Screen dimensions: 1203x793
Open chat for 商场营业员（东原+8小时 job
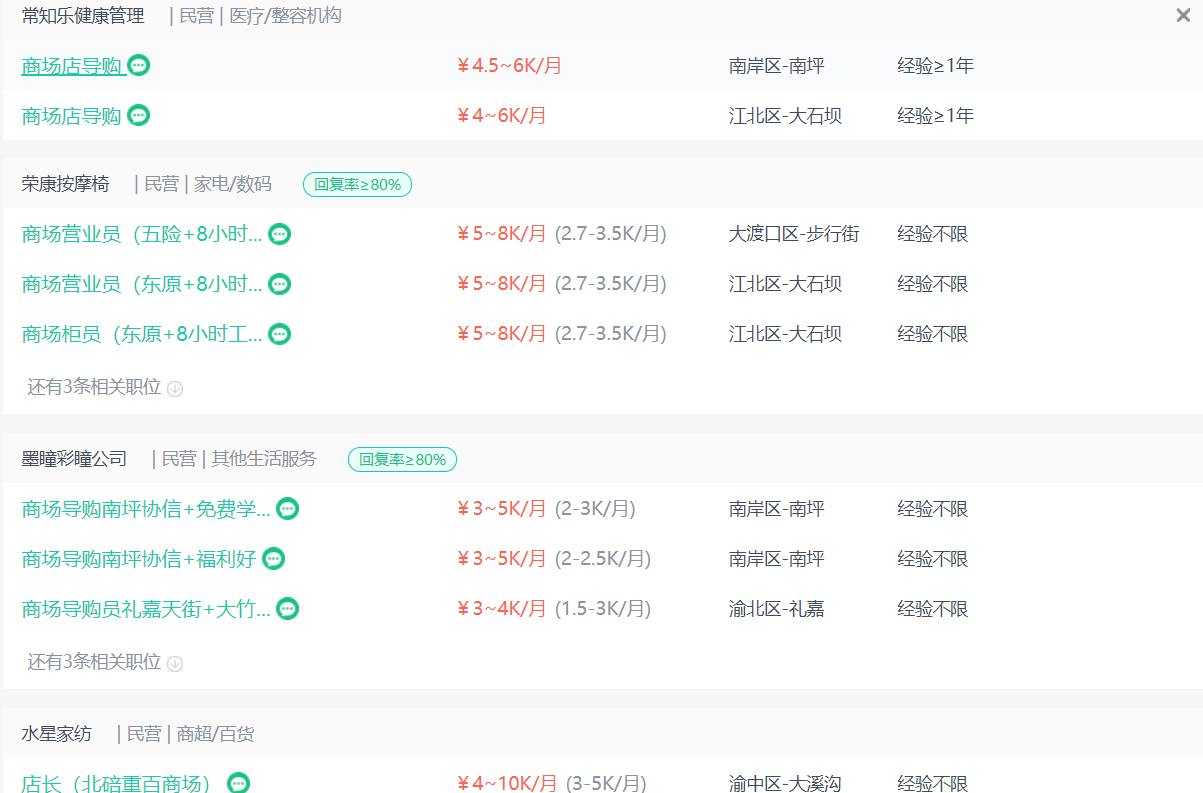point(280,284)
